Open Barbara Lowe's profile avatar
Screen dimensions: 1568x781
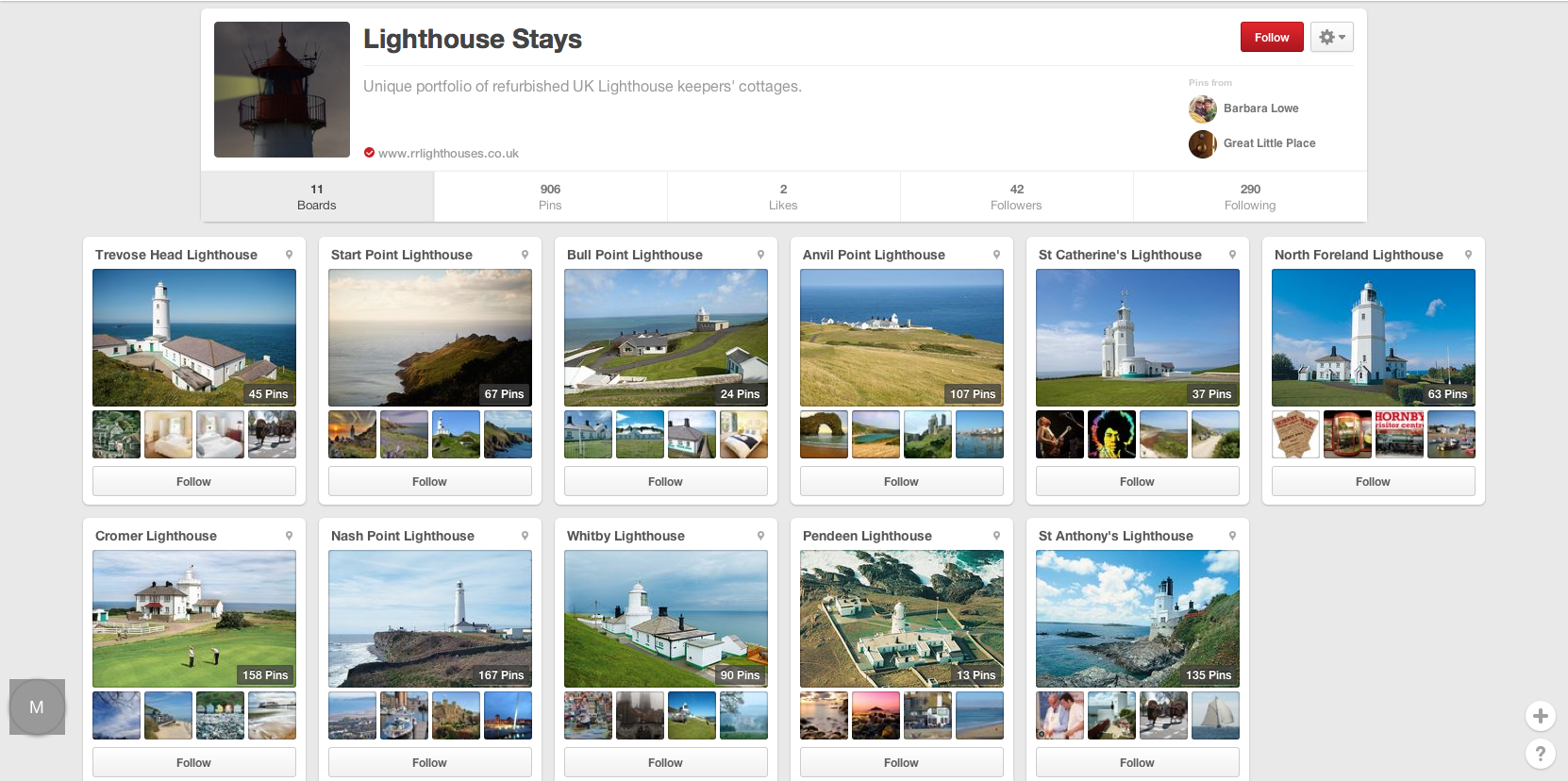click(1202, 109)
